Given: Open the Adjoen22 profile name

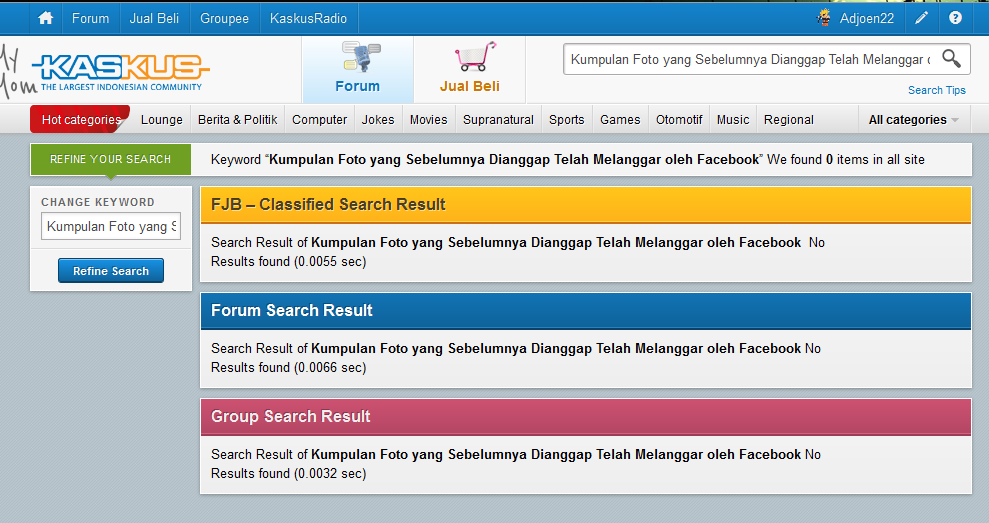Looking at the screenshot, I should [867, 18].
